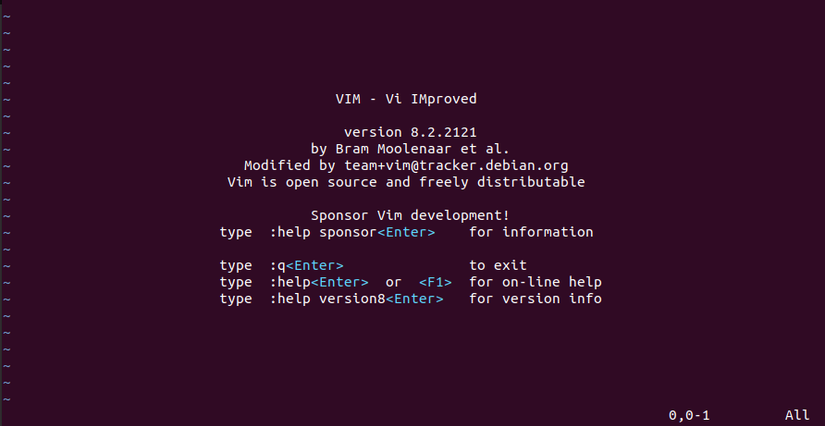This screenshot has width=825, height=426.
Task: Click the blue <Enter> after sponsor
Action: pyautogui.click(x=406, y=232)
